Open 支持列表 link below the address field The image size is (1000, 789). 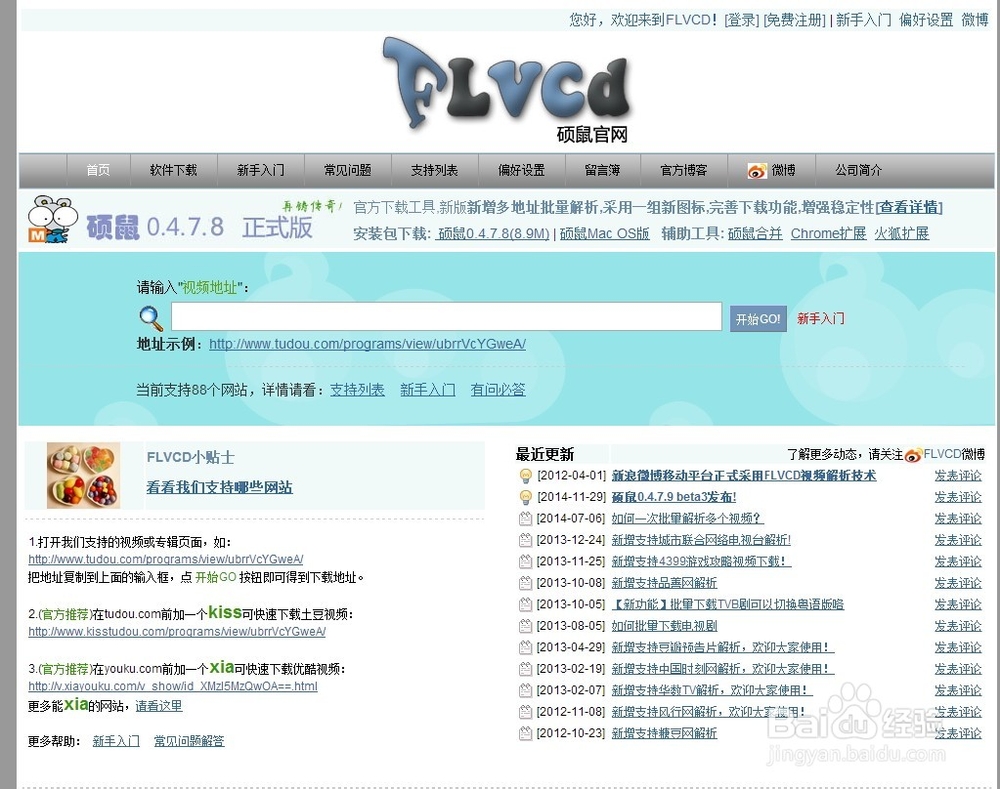point(357,390)
